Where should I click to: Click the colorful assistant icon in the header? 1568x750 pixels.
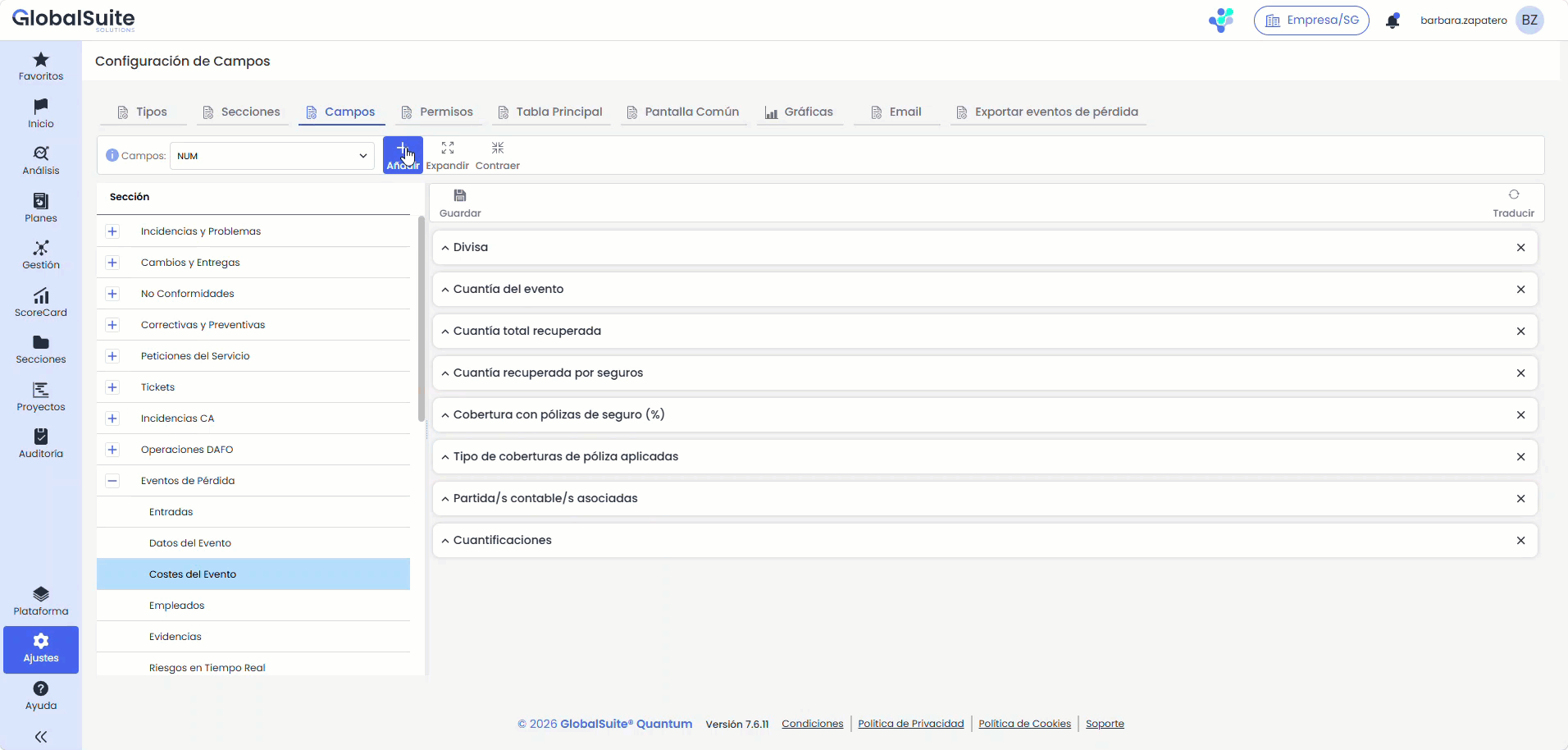tap(1221, 20)
